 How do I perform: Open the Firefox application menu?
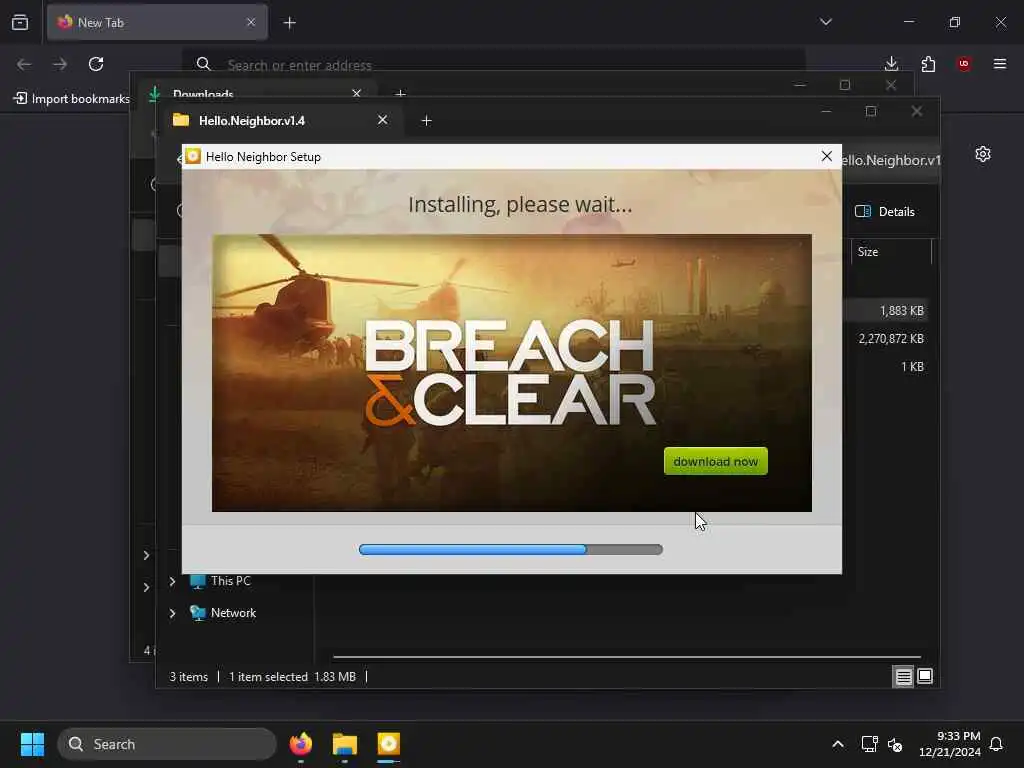click(x=1000, y=64)
